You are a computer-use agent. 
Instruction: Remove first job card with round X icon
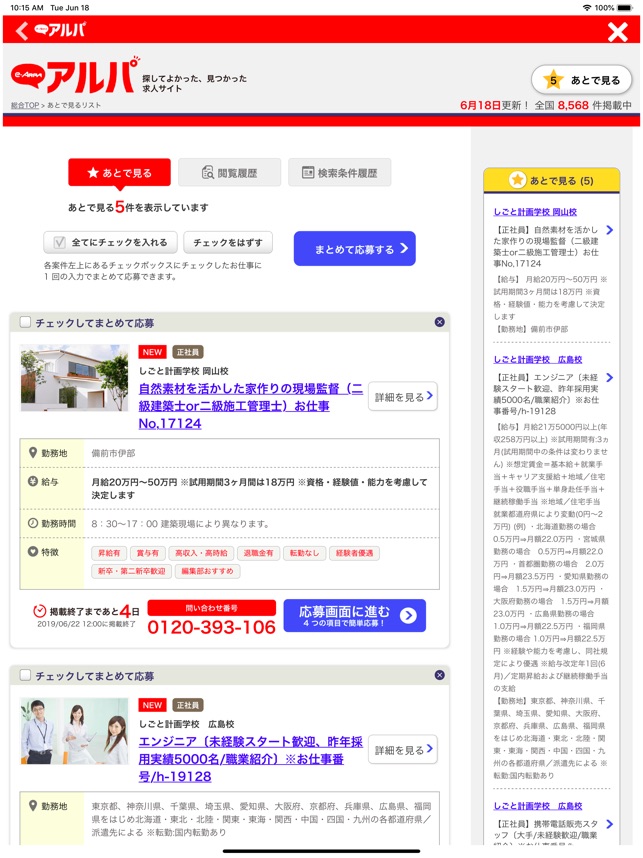439,322
